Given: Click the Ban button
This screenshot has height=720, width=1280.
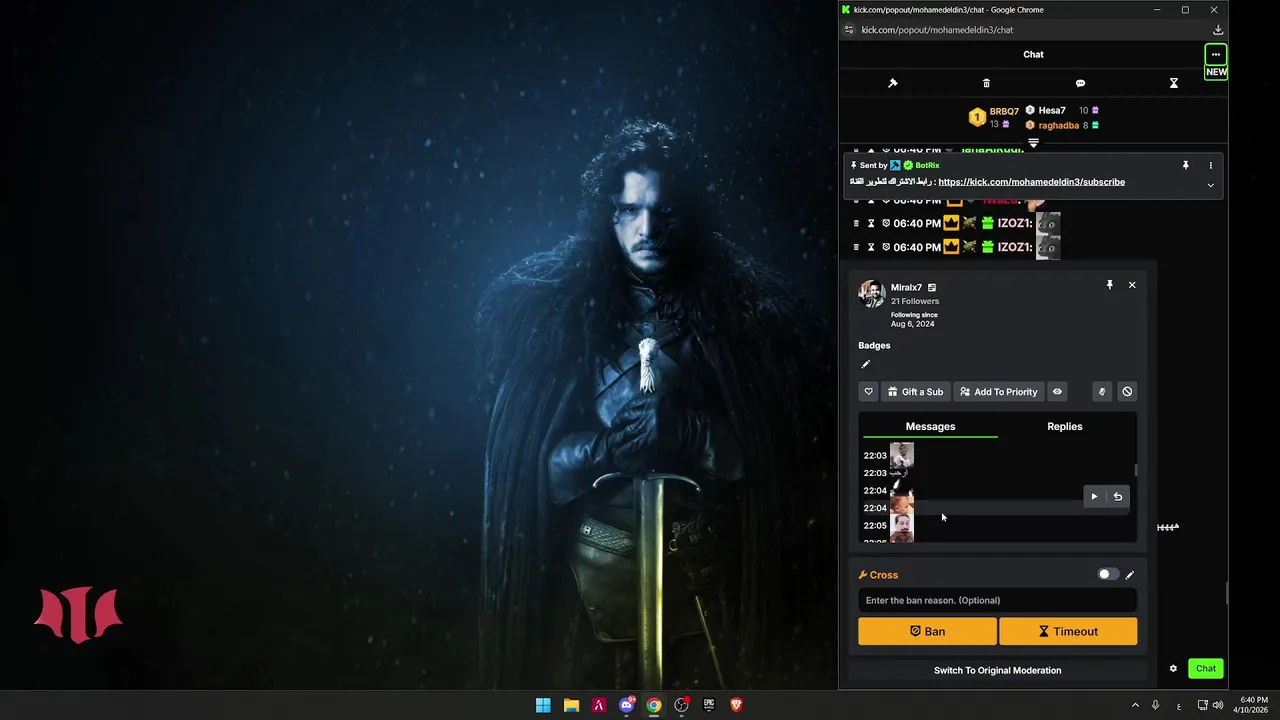Looking at the screenshot, I should tap(927, 631).
